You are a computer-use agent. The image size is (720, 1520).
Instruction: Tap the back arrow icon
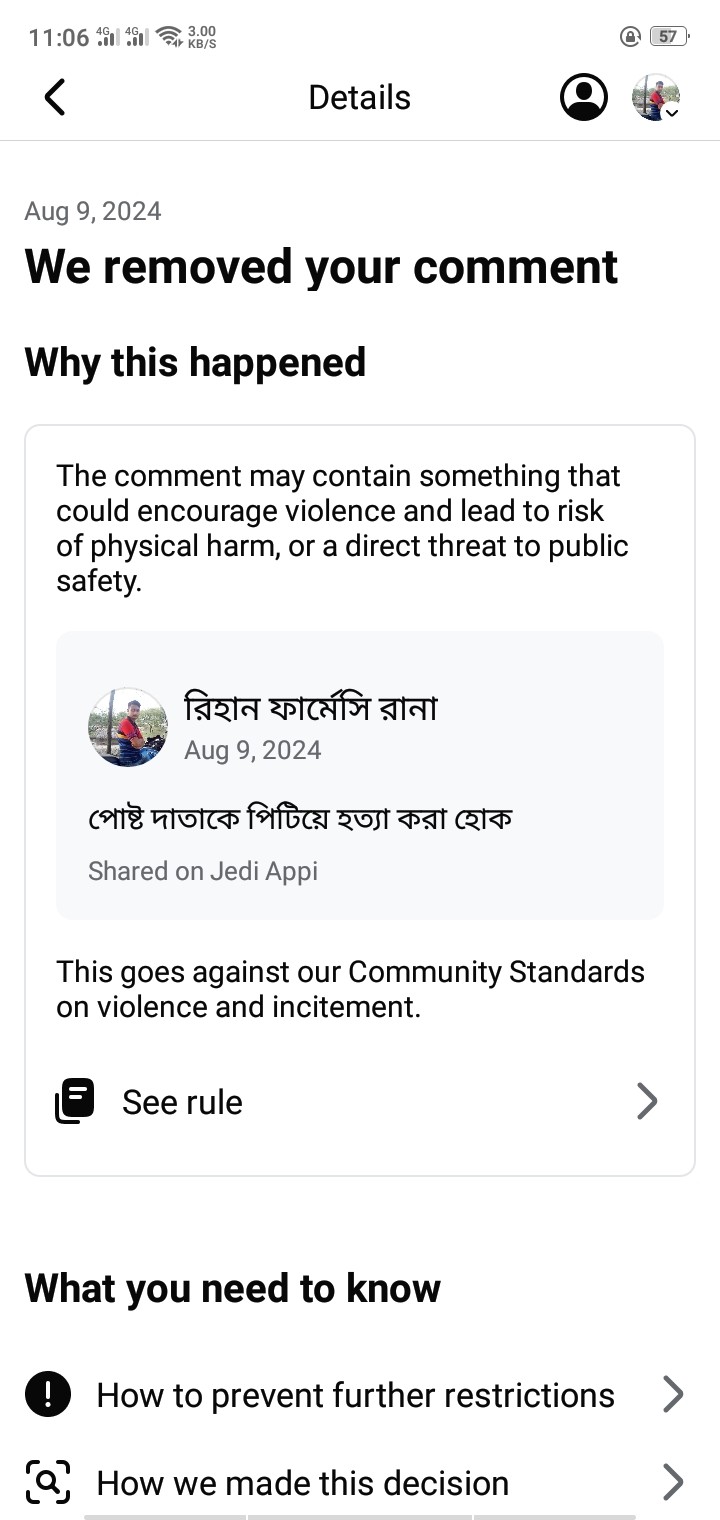[55, 97]
